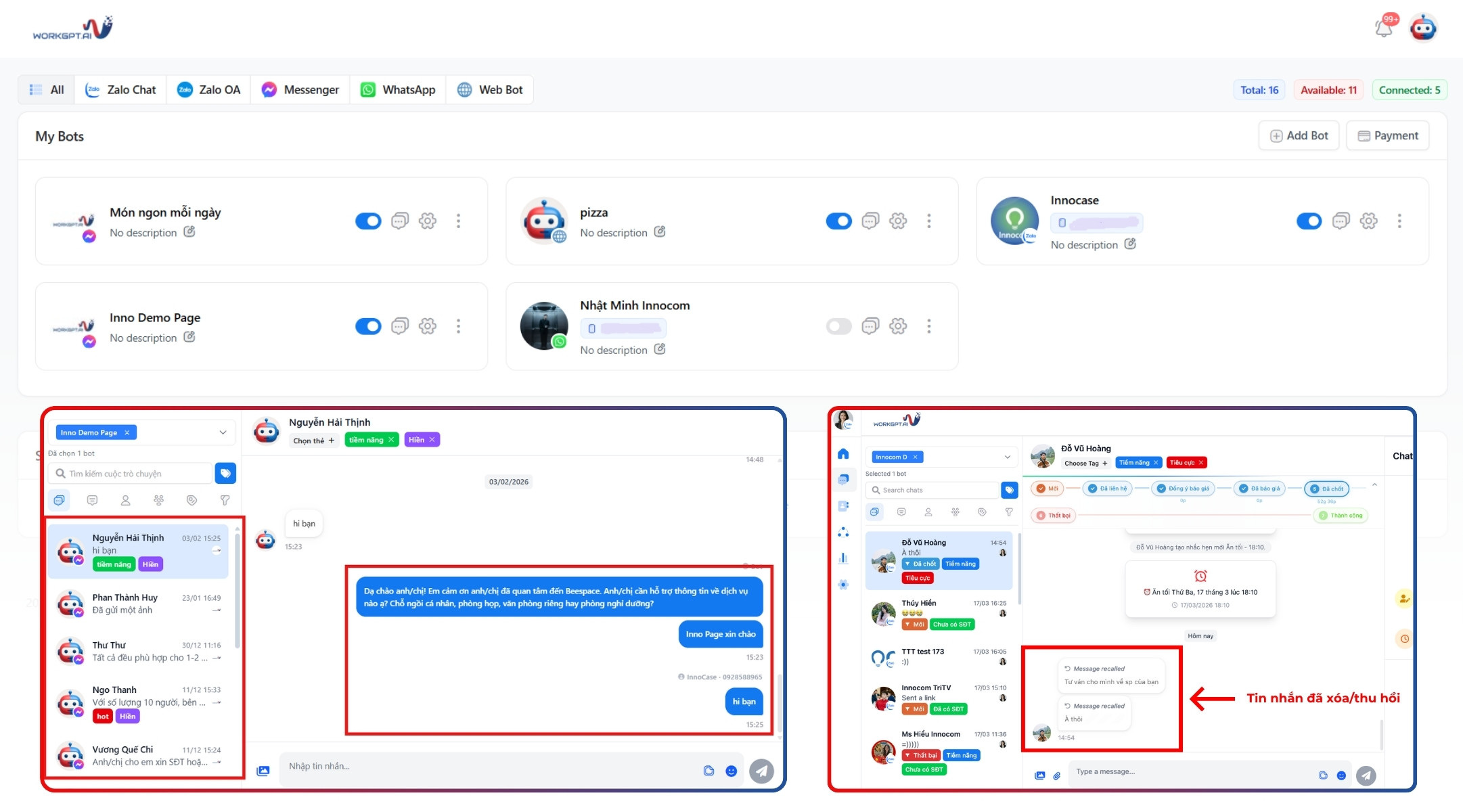Expand the Inno Demo Page bot selector dropdown
The image size is (1463, 812).
click(223, 432)
